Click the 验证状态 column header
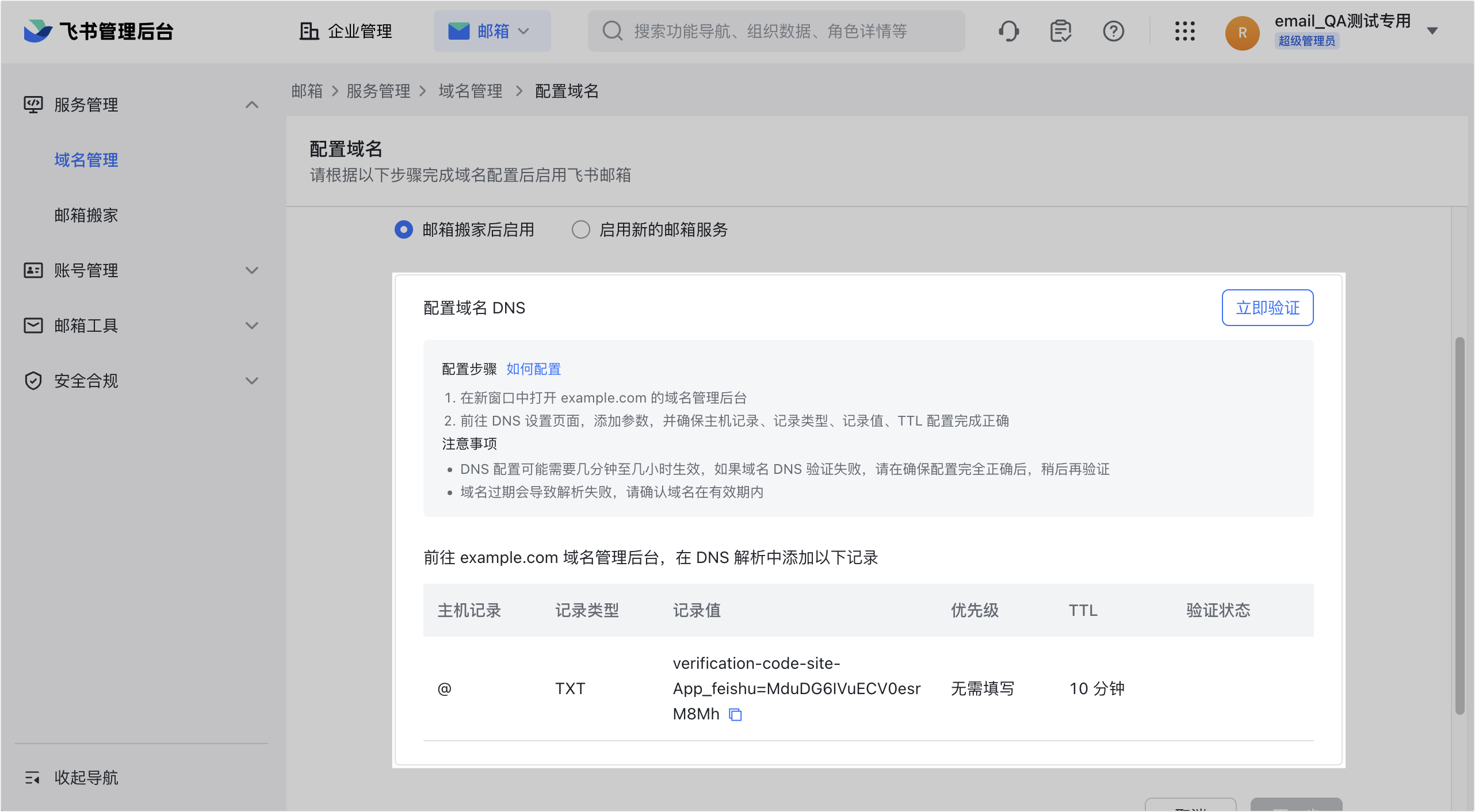The image size is (1475, 812). (x=1218, y=610)
